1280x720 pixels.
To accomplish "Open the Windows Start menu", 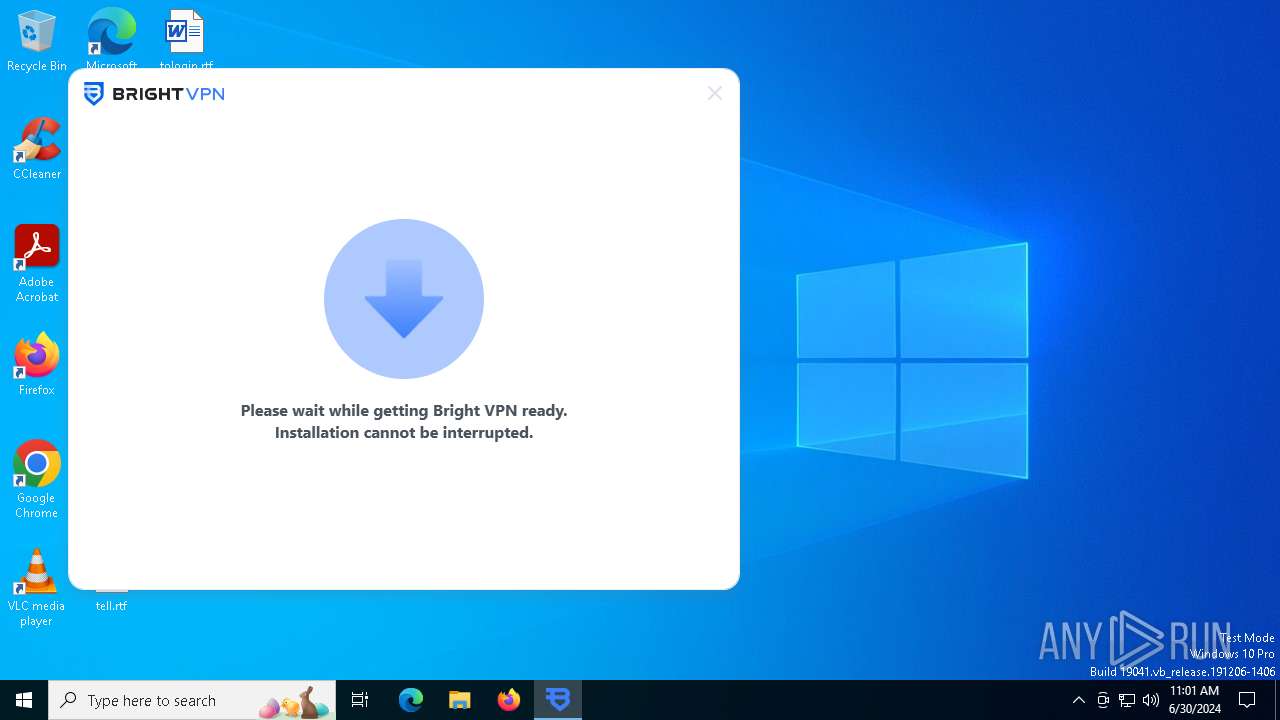I will click(24, 700).
